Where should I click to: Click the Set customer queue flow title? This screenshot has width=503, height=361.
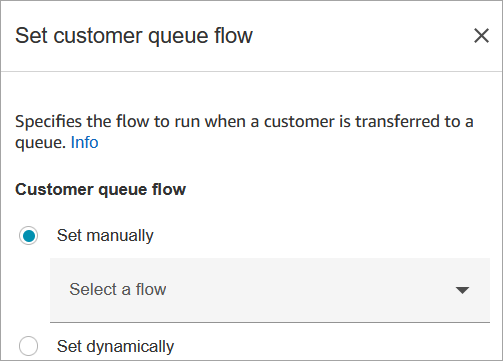click(134, 36)
